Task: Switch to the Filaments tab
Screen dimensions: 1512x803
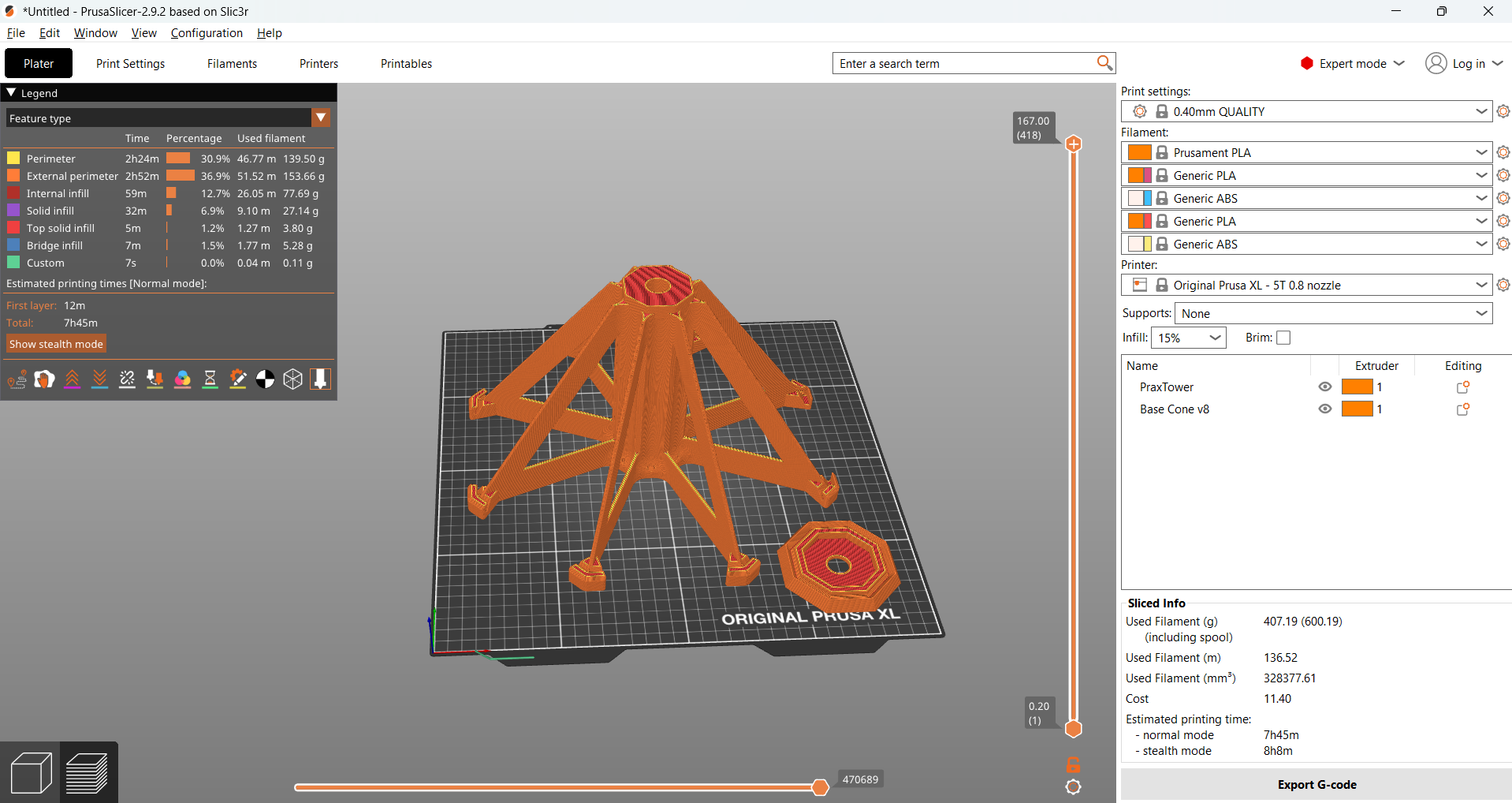Action: (x=232, y=63)
